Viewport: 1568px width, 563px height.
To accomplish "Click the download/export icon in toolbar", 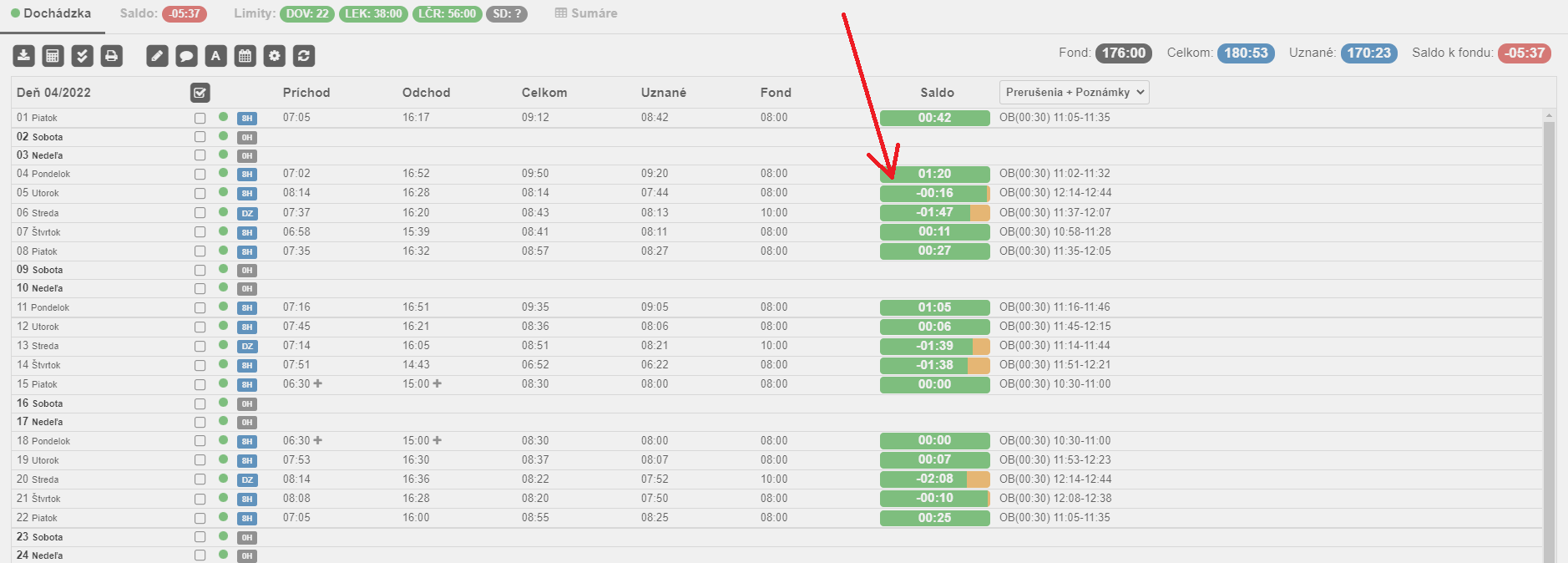I will tap(24, 56).
